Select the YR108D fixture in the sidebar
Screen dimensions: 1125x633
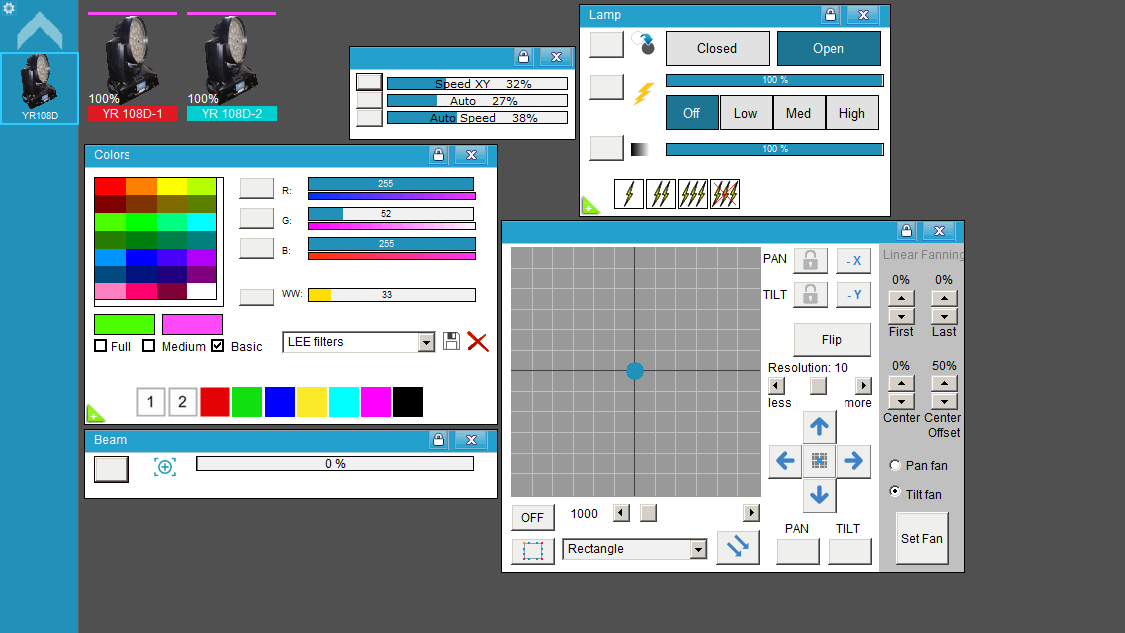[x=39, y=88]
